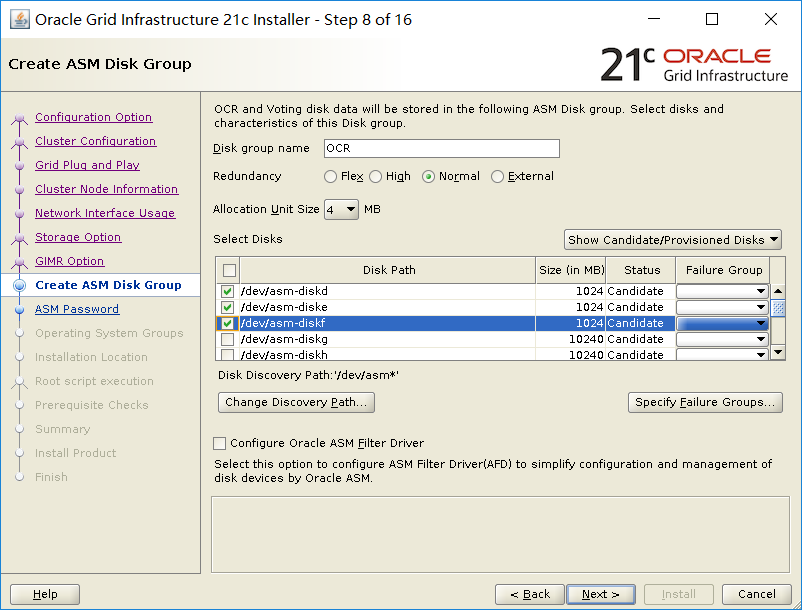Select the /dev/asm-diskg path row

pyautogui.click(x=387, y=339)
